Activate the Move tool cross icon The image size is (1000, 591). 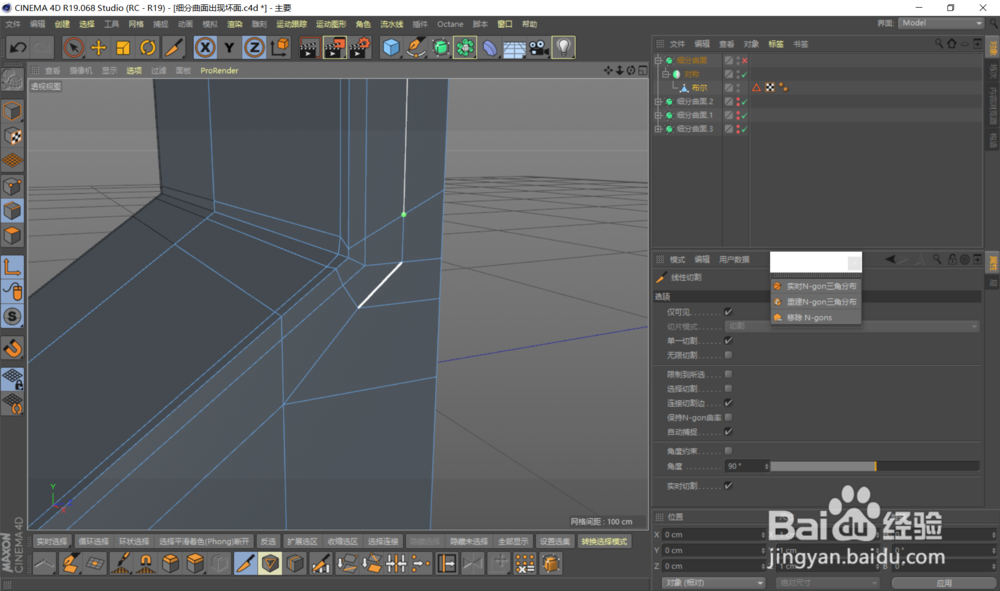98,48
